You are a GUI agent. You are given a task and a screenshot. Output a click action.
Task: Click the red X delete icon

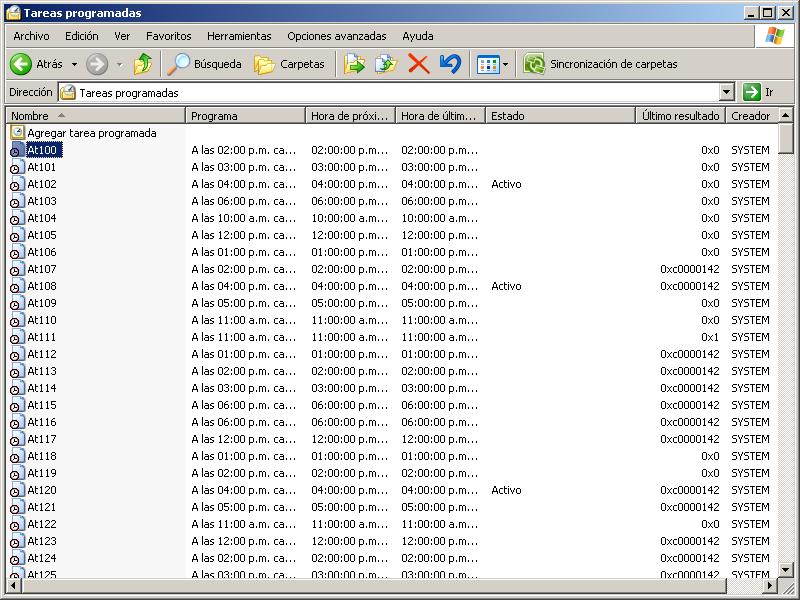tap(419, 64)
